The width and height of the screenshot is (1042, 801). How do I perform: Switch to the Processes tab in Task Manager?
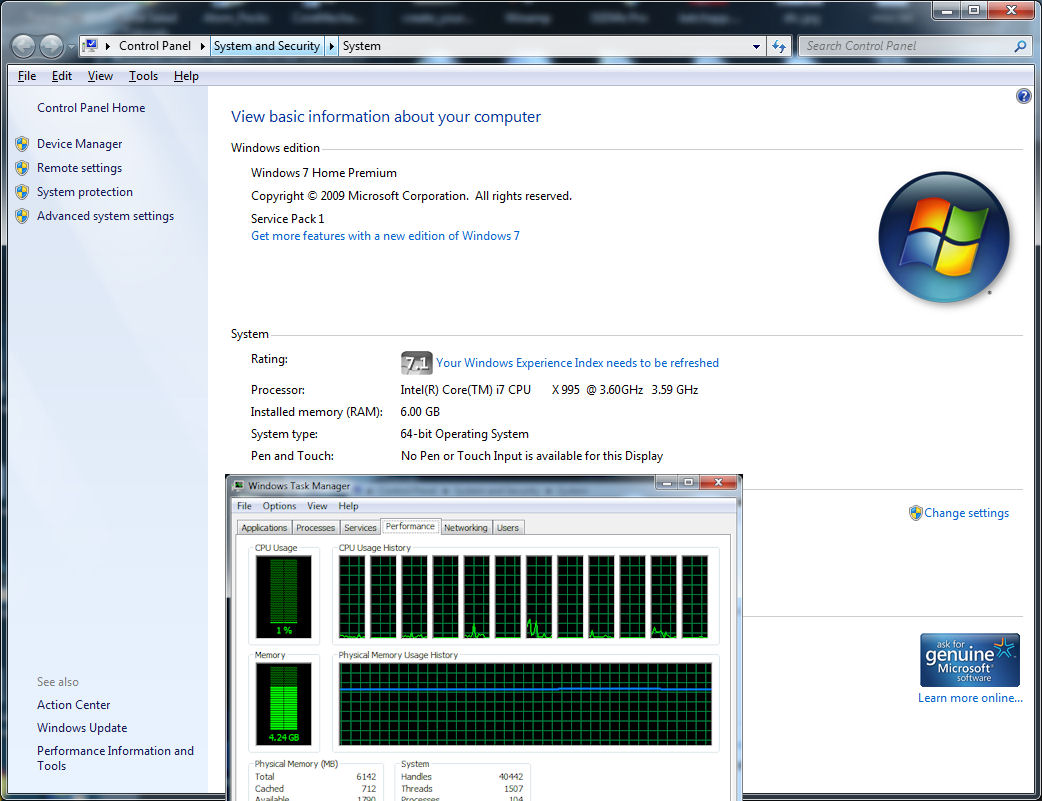tap(315, 528)
